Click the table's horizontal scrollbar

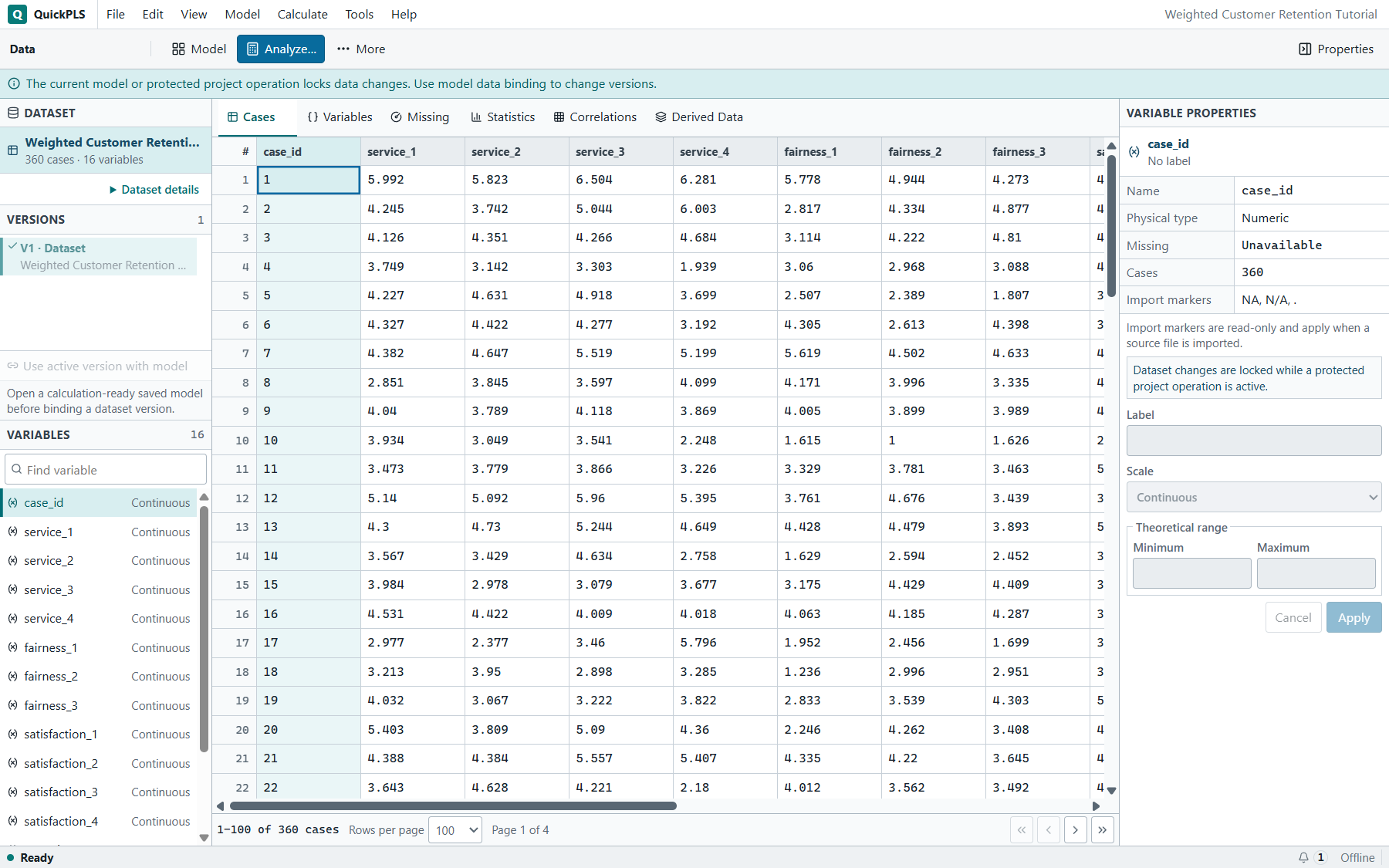pyautogui.click(x=453, y=806)
